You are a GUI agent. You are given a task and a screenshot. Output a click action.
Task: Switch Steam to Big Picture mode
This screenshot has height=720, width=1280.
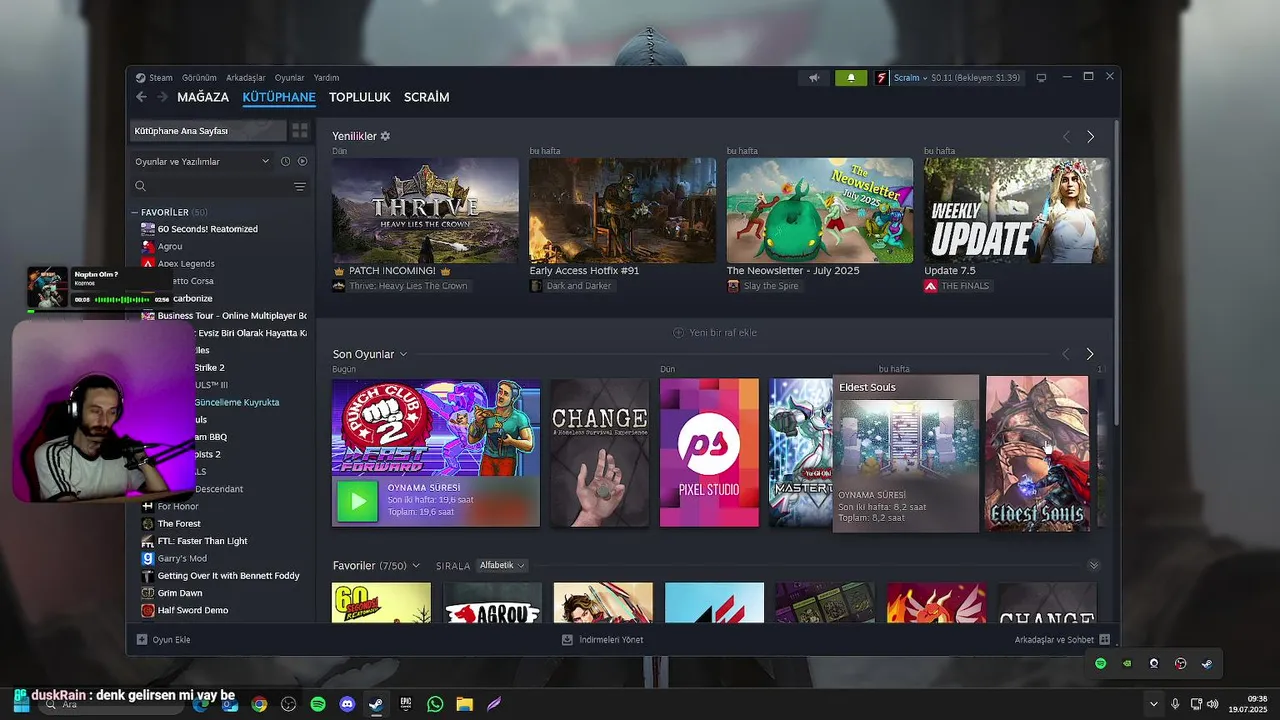coord(1041,77)
